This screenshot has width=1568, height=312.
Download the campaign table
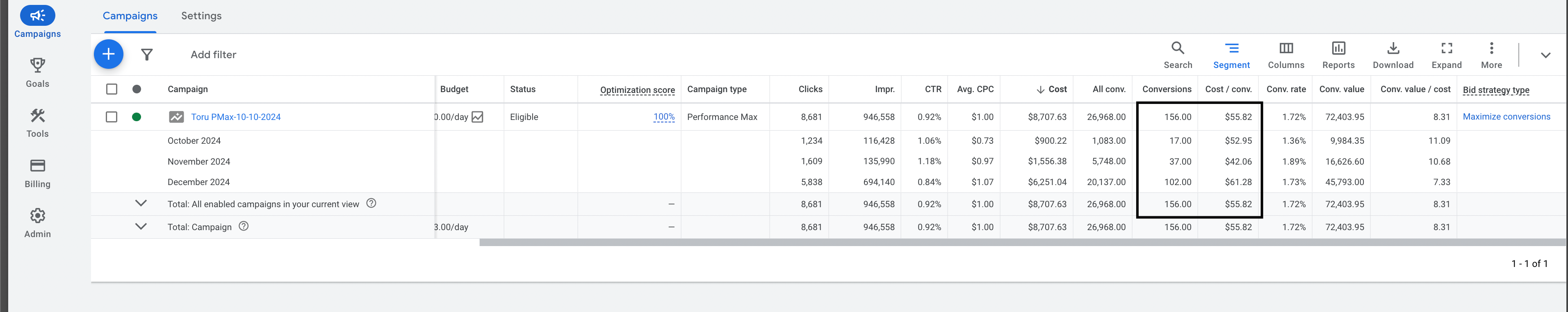point(1393,55)
